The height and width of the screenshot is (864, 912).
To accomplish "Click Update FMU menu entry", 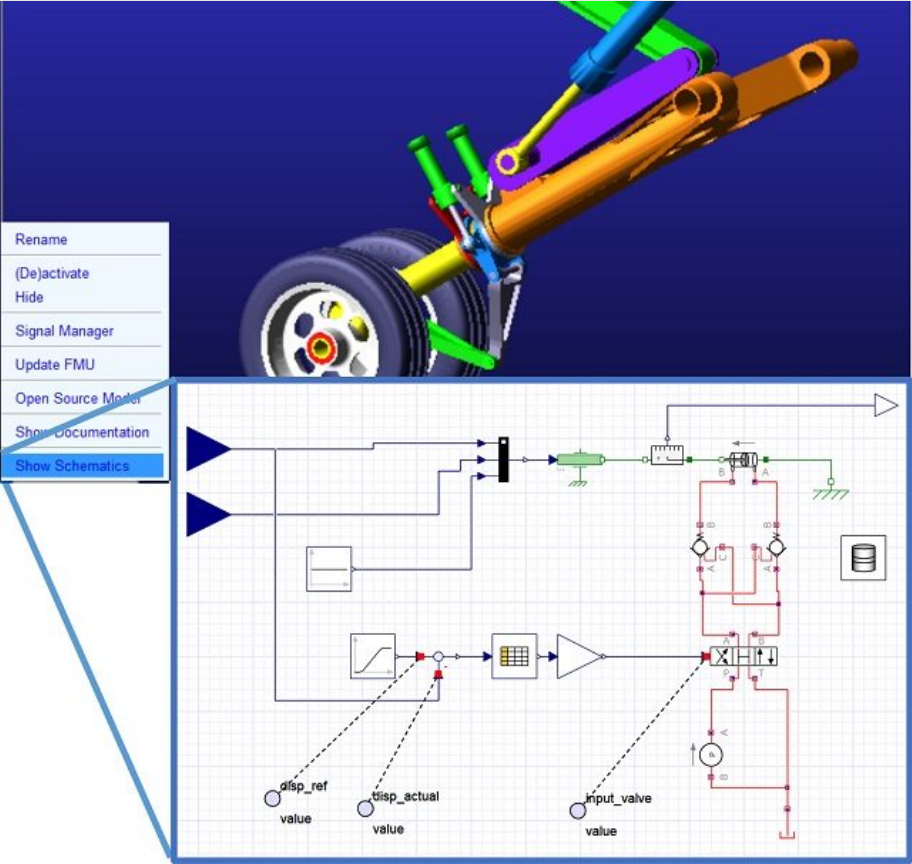I will (x=55, y=364).
